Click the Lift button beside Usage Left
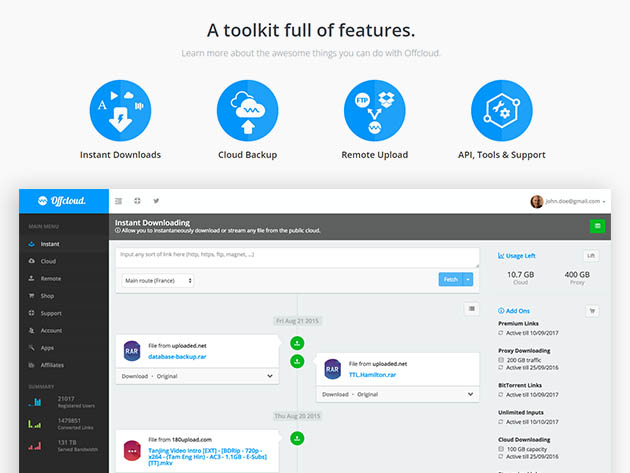 pos(591,256)
